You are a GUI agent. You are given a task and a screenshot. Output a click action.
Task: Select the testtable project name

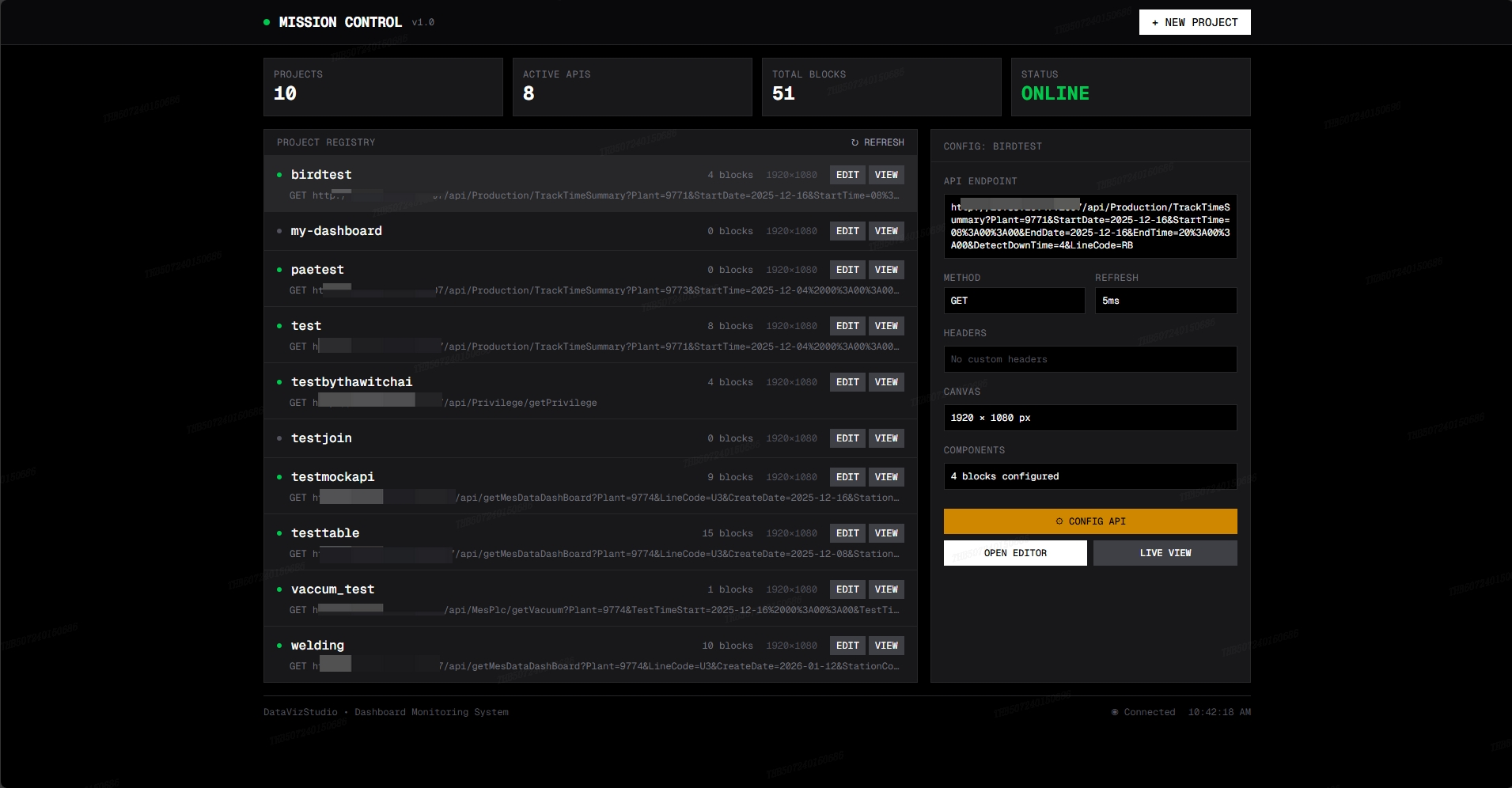(325, 533)
